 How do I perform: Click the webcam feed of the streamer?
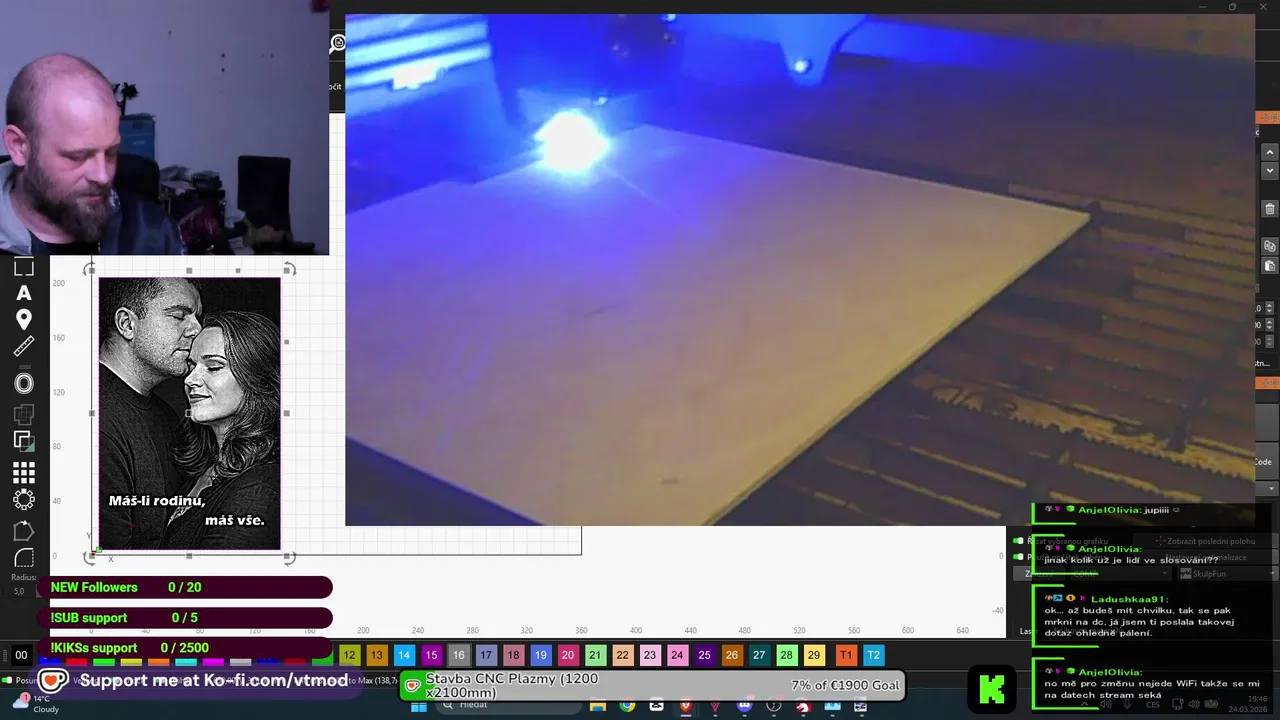tap(164, 128)
